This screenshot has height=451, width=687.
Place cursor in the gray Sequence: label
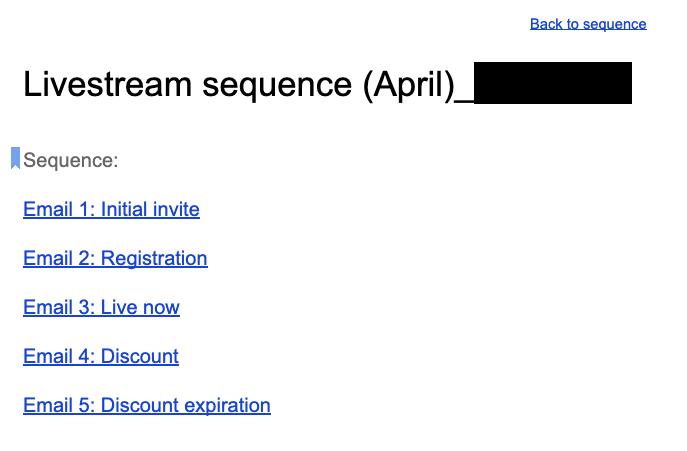[71, 160]
